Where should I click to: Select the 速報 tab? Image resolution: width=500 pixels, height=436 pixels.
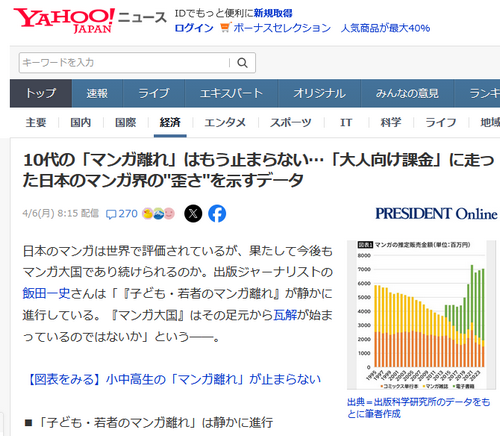pos(97,93)
